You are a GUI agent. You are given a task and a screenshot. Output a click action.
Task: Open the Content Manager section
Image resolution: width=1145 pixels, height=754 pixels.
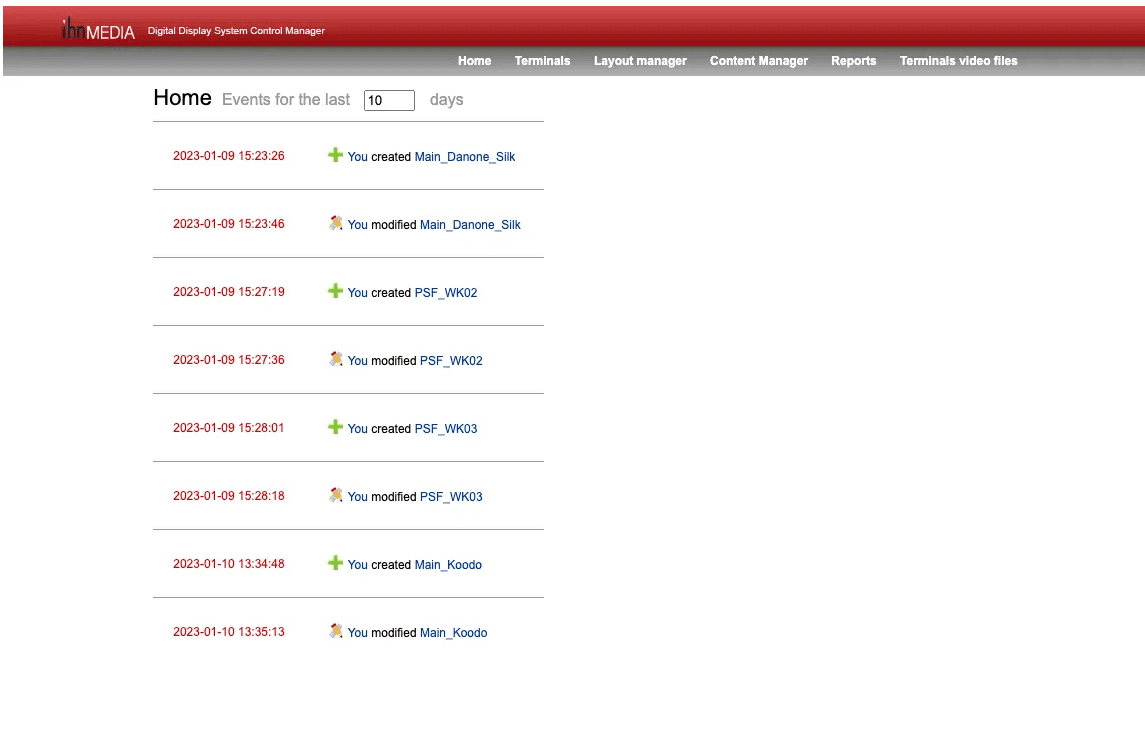[x=758, y=61]
